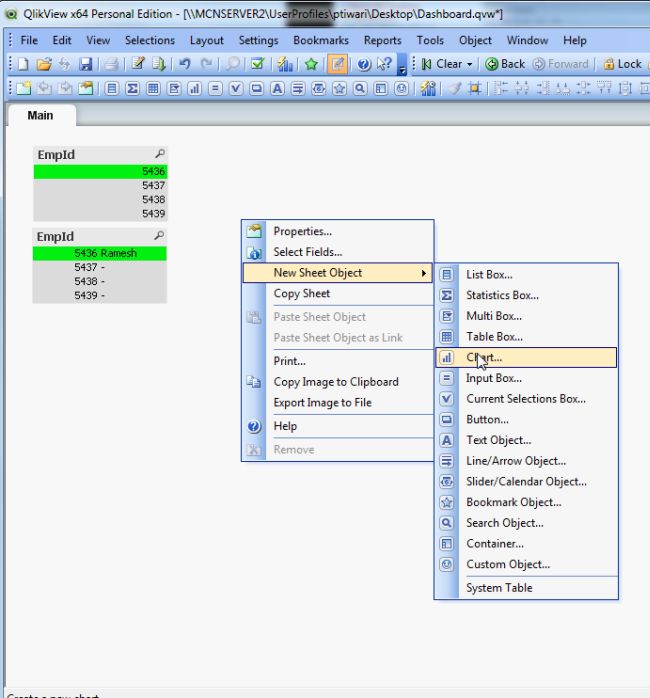
Task: Click the Quick Chart wizard icon
Action: (x=284, y=64)
